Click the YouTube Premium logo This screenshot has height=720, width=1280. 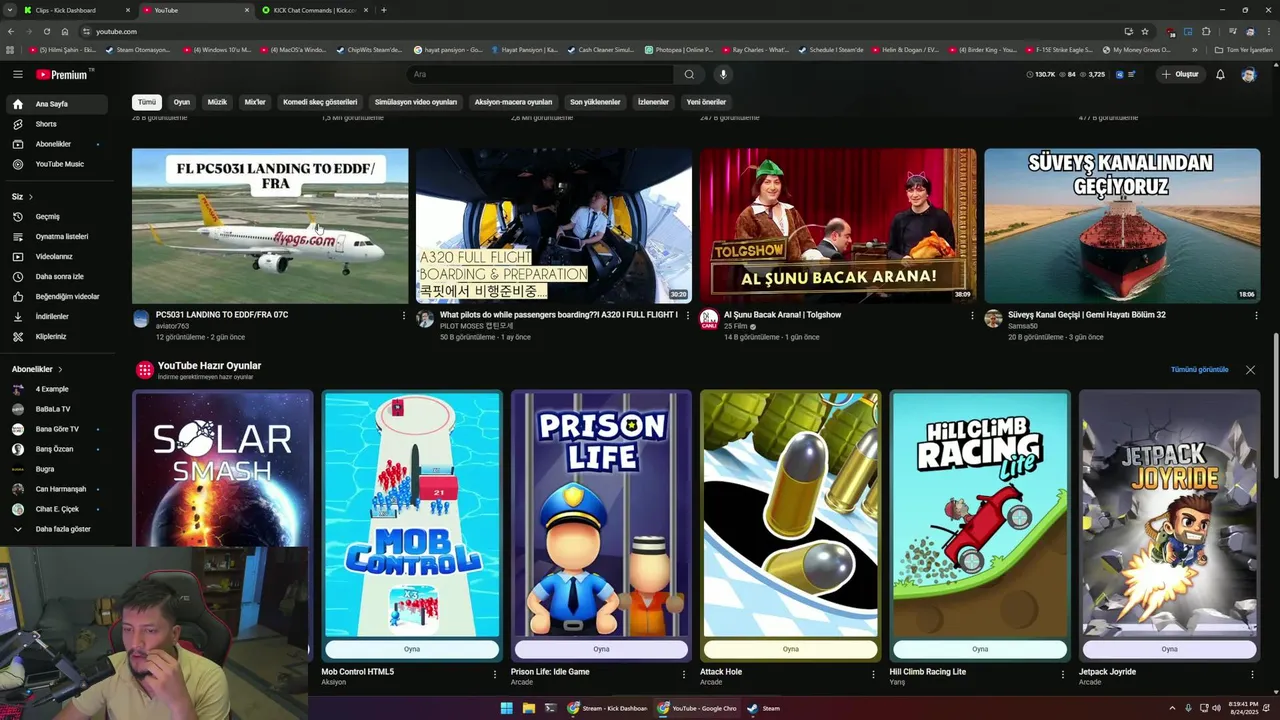pyautogui.click(x=64, y=74)
